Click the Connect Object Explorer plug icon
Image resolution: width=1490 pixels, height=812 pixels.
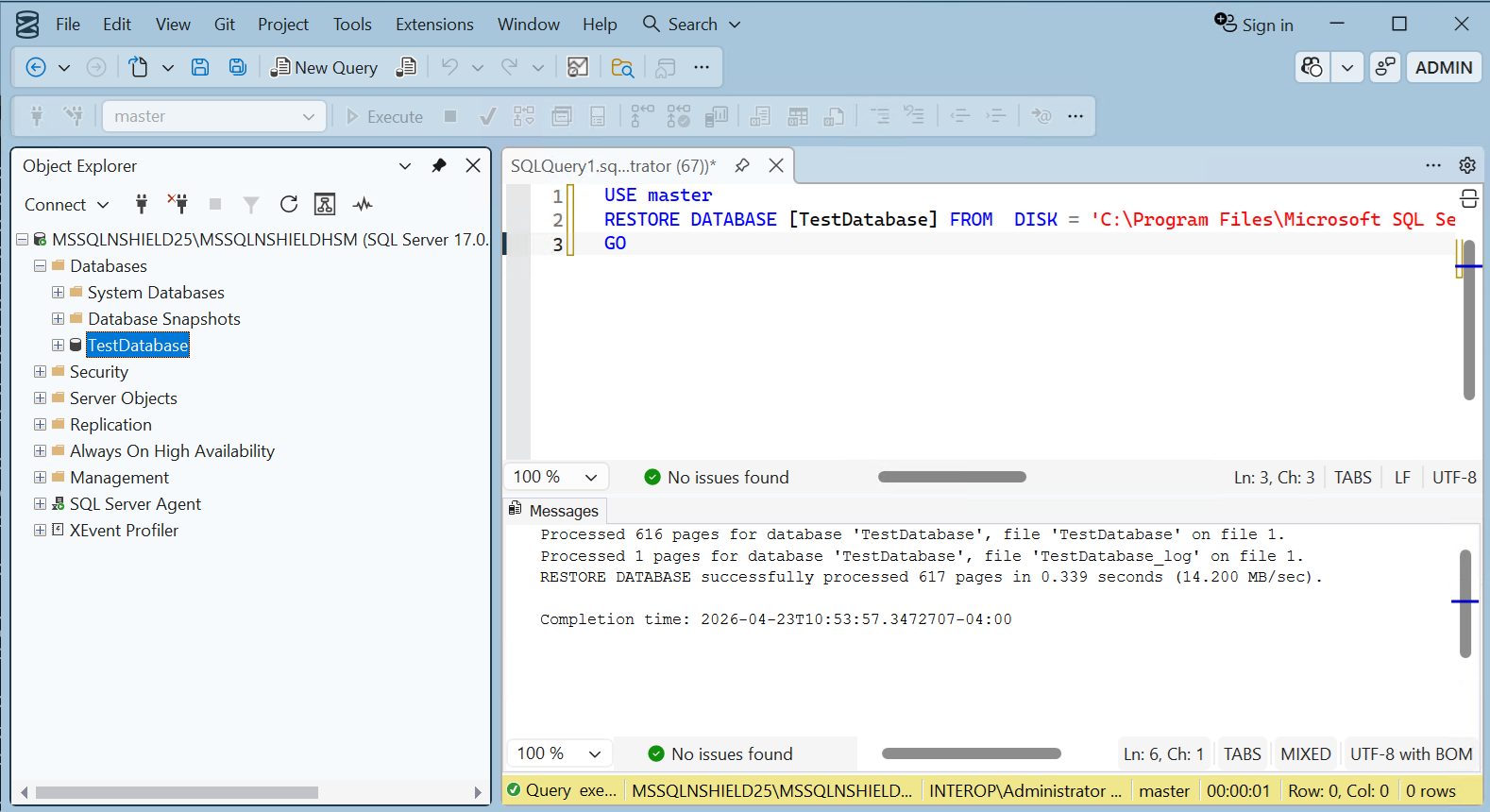pos(142,204)
